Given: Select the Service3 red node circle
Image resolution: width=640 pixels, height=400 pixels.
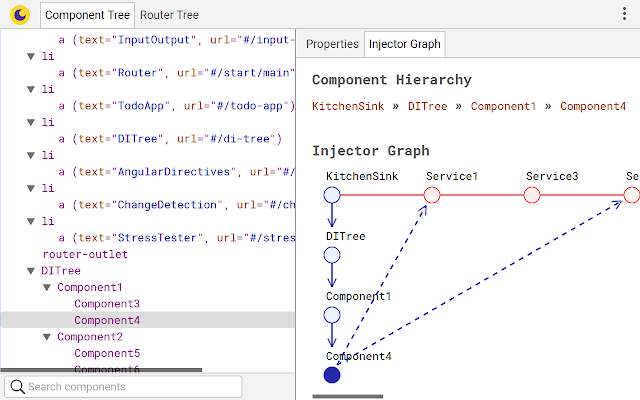Looking at the screenshot, I should 532,195.
